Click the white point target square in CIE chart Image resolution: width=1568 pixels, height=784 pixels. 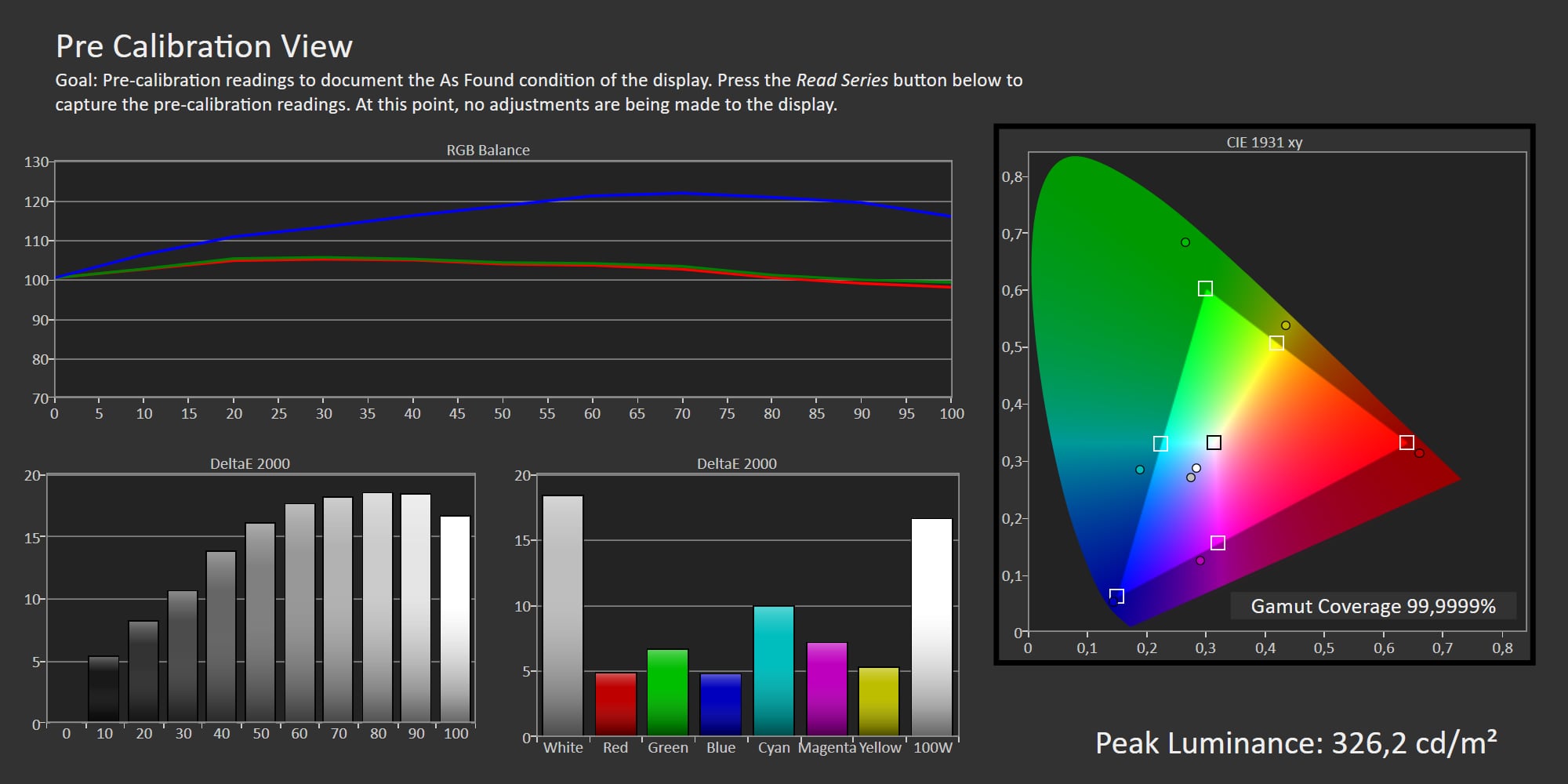click(1214, 443)
